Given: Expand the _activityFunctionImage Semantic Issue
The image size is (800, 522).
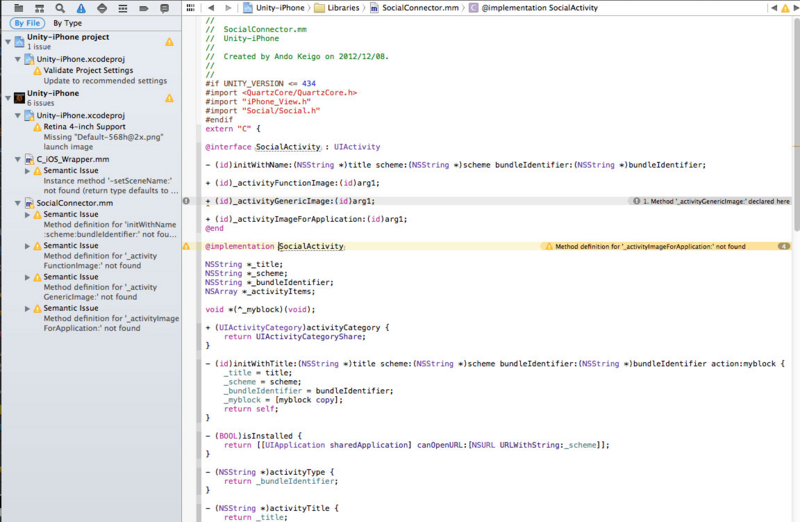Looking at the screenshot, I should point(28,246).
